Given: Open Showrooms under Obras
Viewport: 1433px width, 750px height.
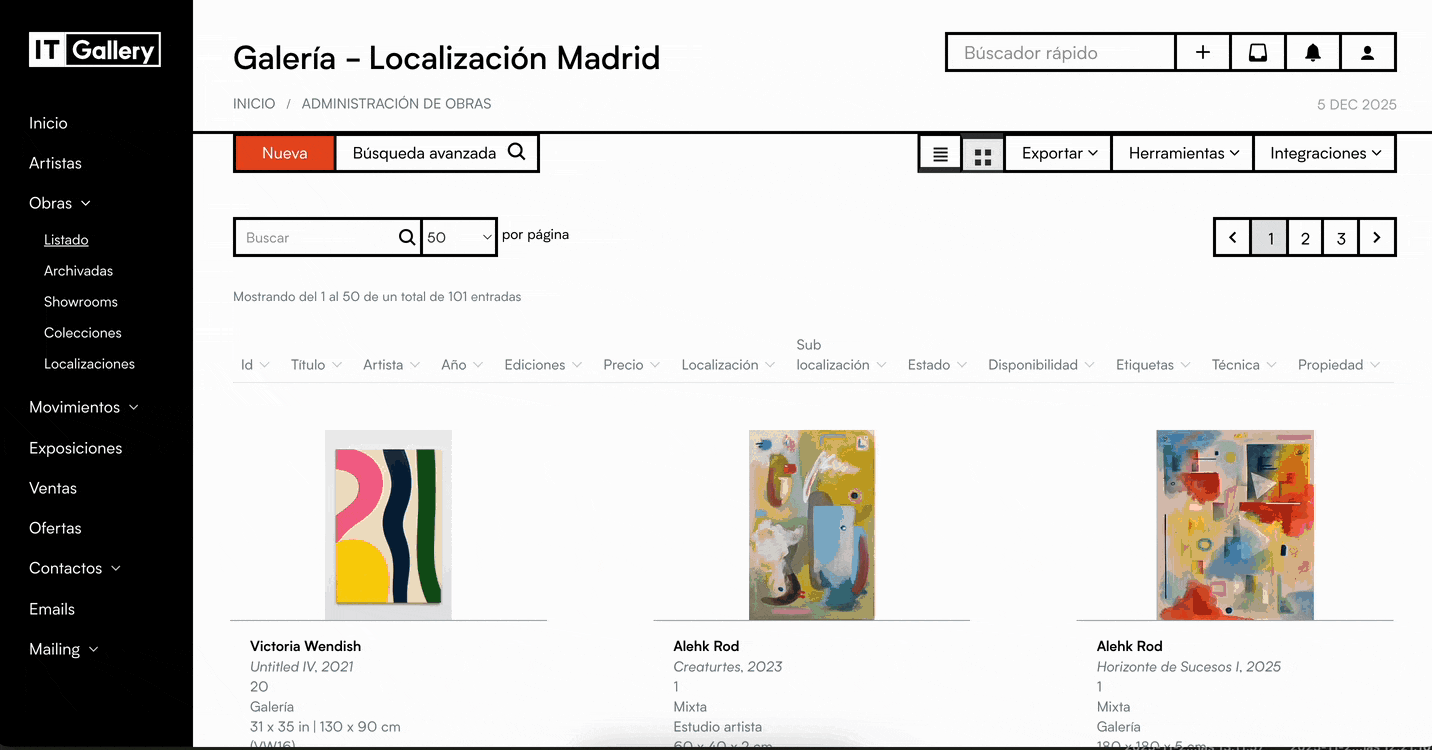Looking at the screenshot, I should pyautogui.click(x=81, y=302).
